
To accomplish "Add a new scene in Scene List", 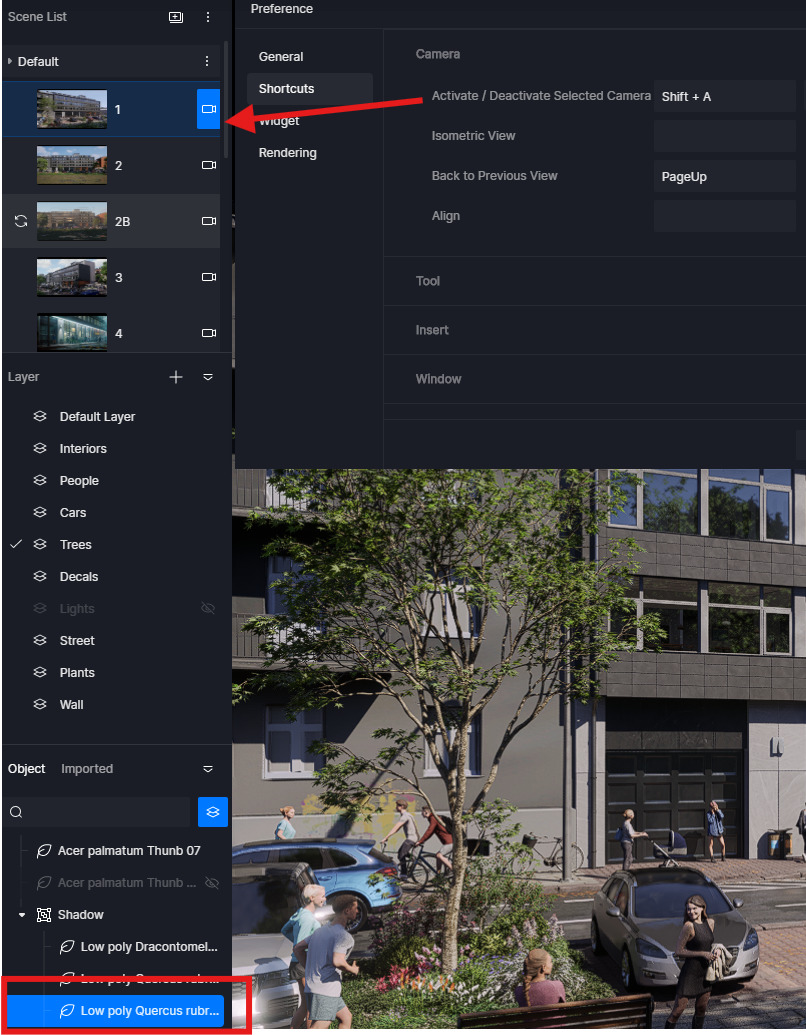I will (176, 17).
